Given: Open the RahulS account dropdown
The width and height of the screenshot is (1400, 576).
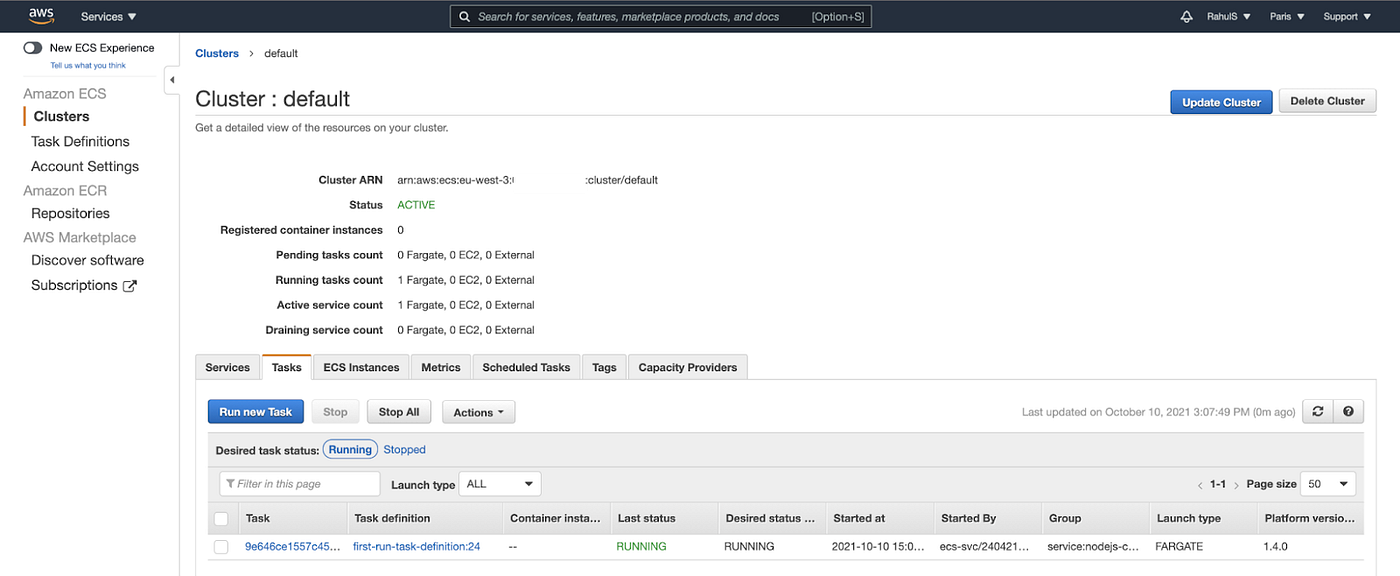Looking at the screenshot, I should (1228, 17).
